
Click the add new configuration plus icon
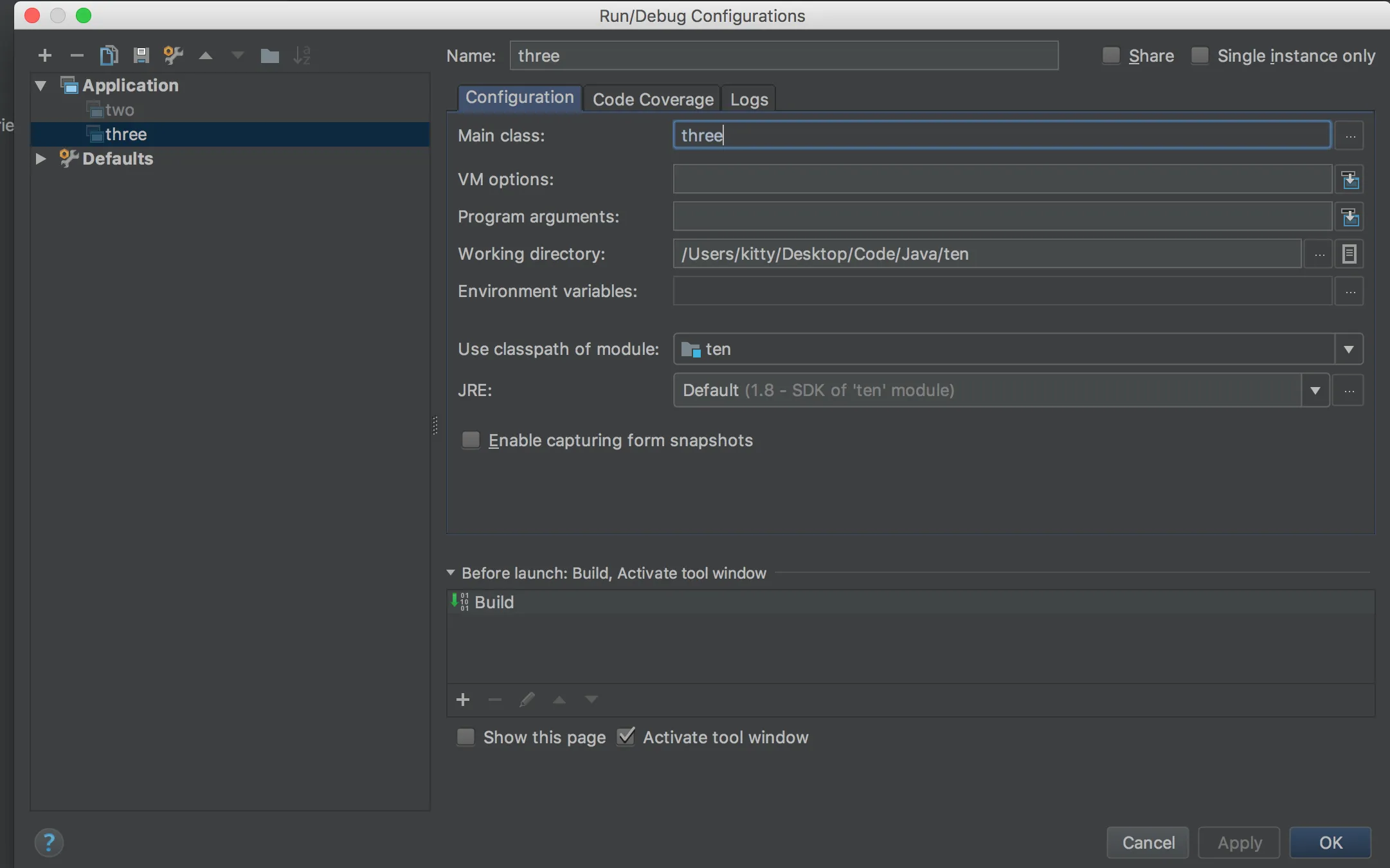(x=44, y=55)
